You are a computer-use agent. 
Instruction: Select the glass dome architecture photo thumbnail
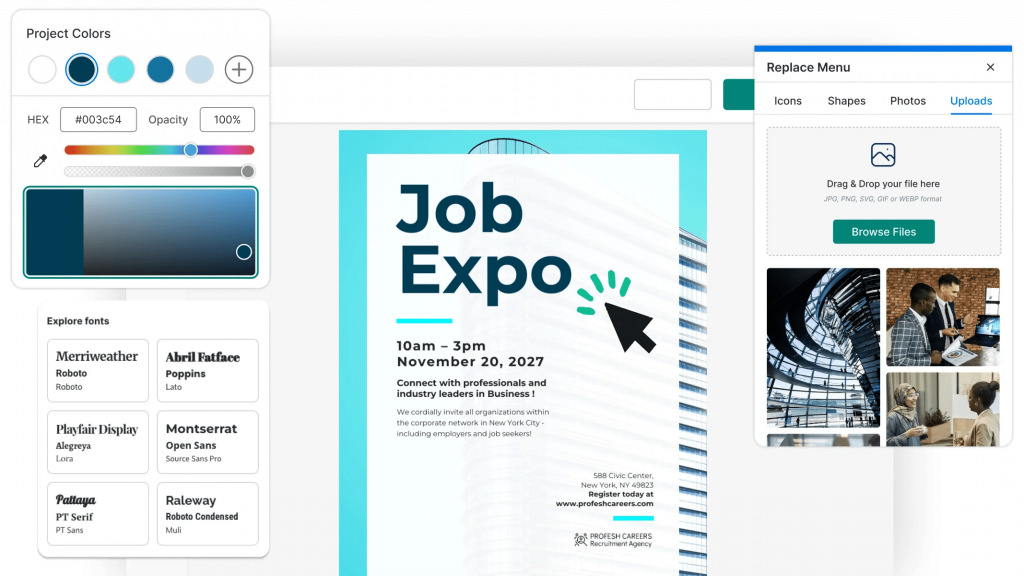click(x=823, y=347)
